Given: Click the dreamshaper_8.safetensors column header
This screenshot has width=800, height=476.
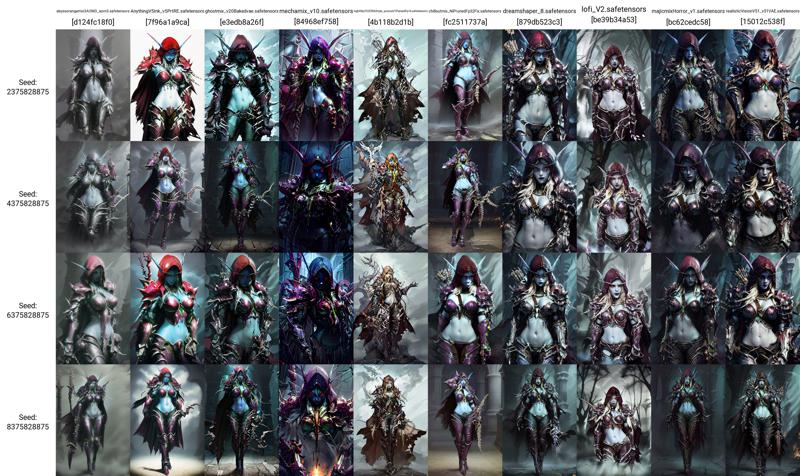Looking at the screenshot, I should [x=539, y=11].
